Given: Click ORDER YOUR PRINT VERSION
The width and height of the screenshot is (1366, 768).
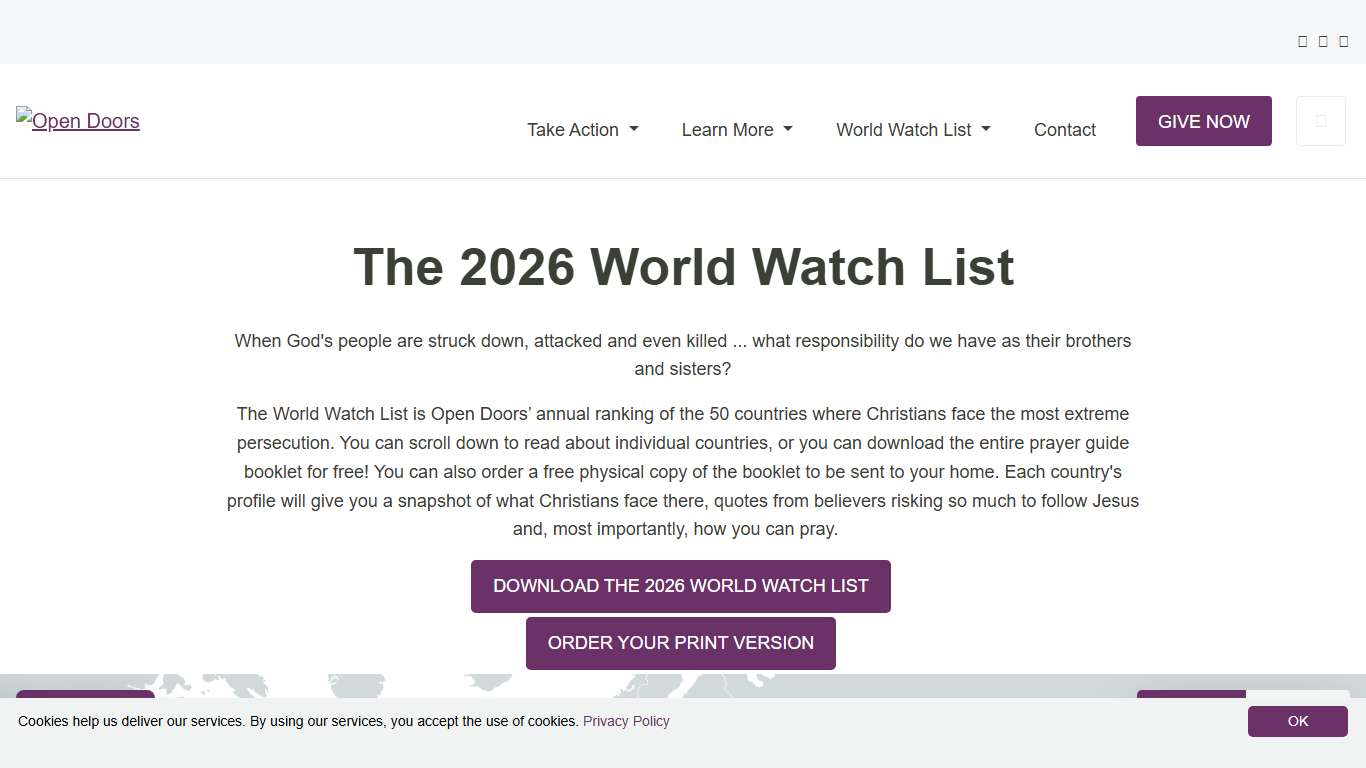Looking at the screenshot, I should coord(680,643).
